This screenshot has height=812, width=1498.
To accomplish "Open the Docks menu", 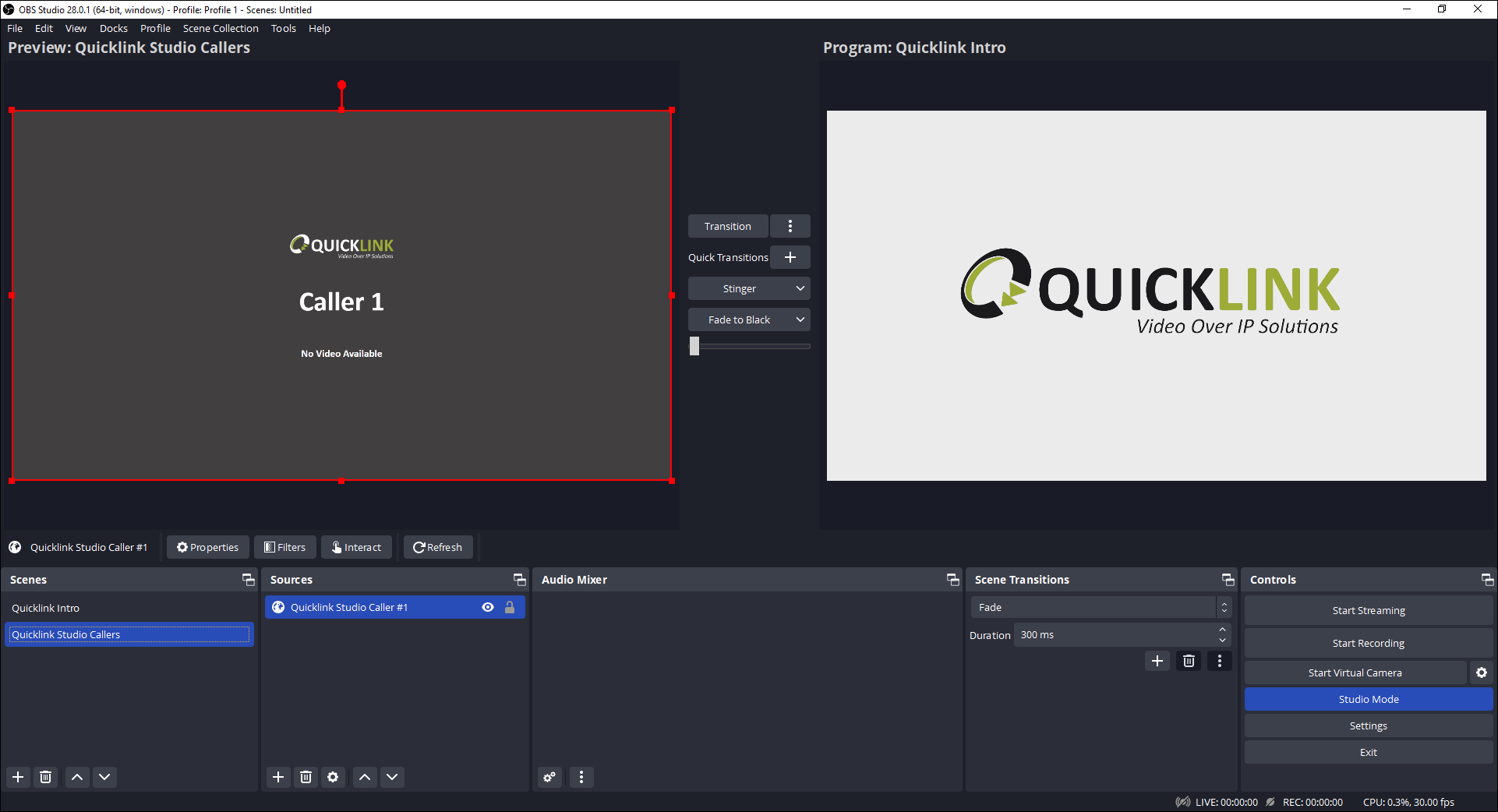I will click(x=114, y=28).
